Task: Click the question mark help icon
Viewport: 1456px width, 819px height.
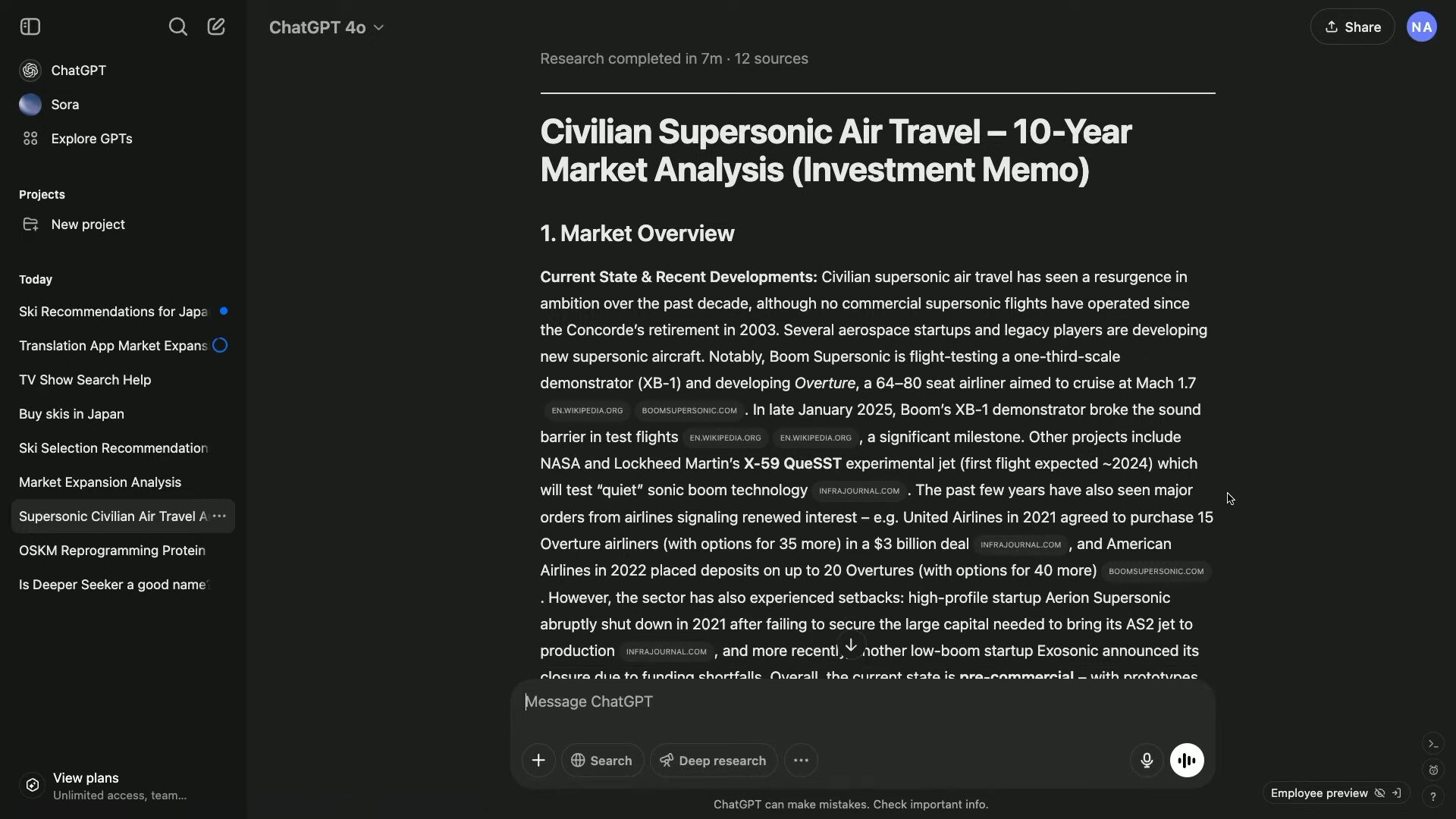Action: pyautogui.click(x=1432, y=796)
